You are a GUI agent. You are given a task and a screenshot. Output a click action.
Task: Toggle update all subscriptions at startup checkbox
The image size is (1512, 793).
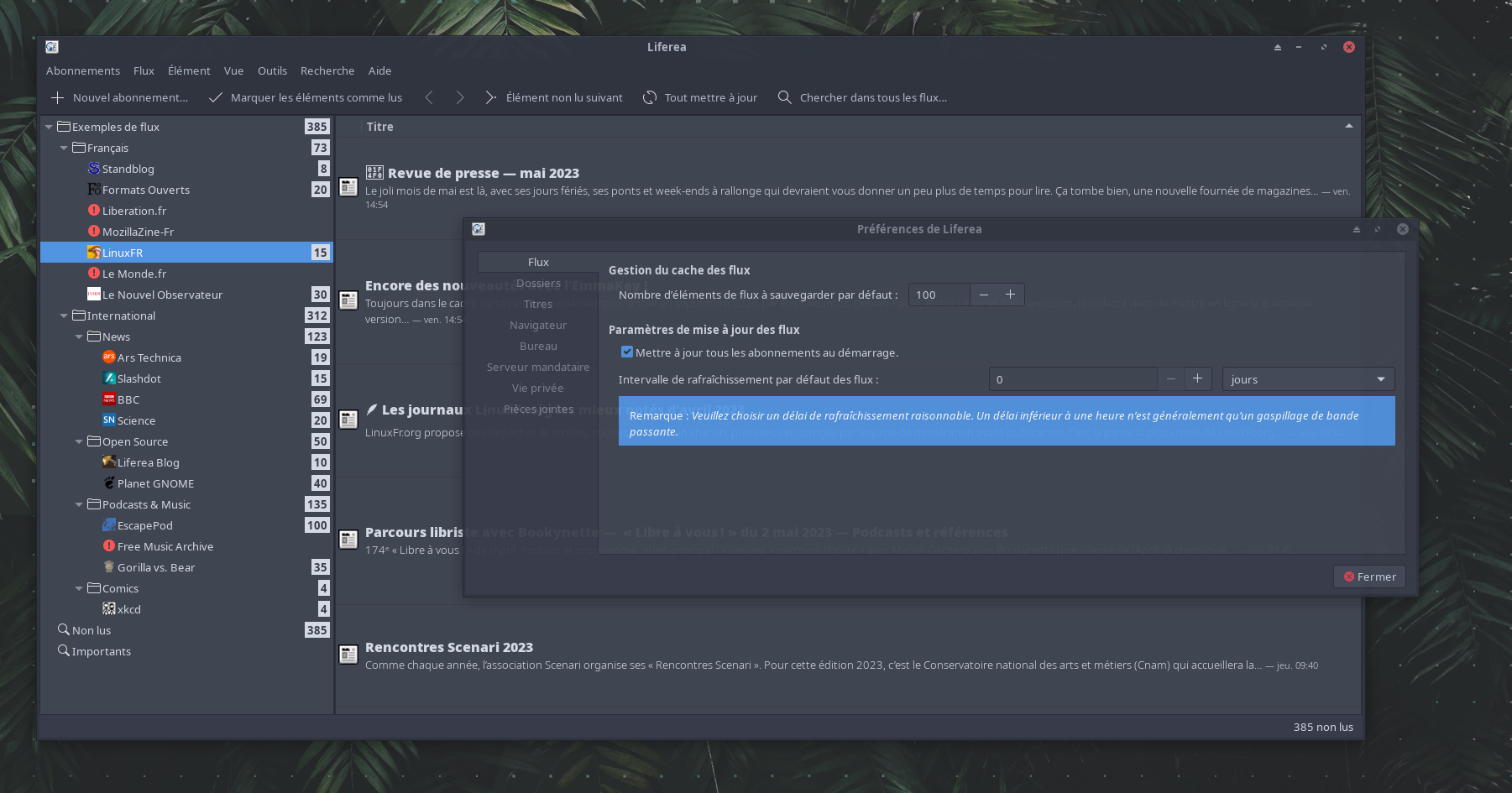coord(627,352)
